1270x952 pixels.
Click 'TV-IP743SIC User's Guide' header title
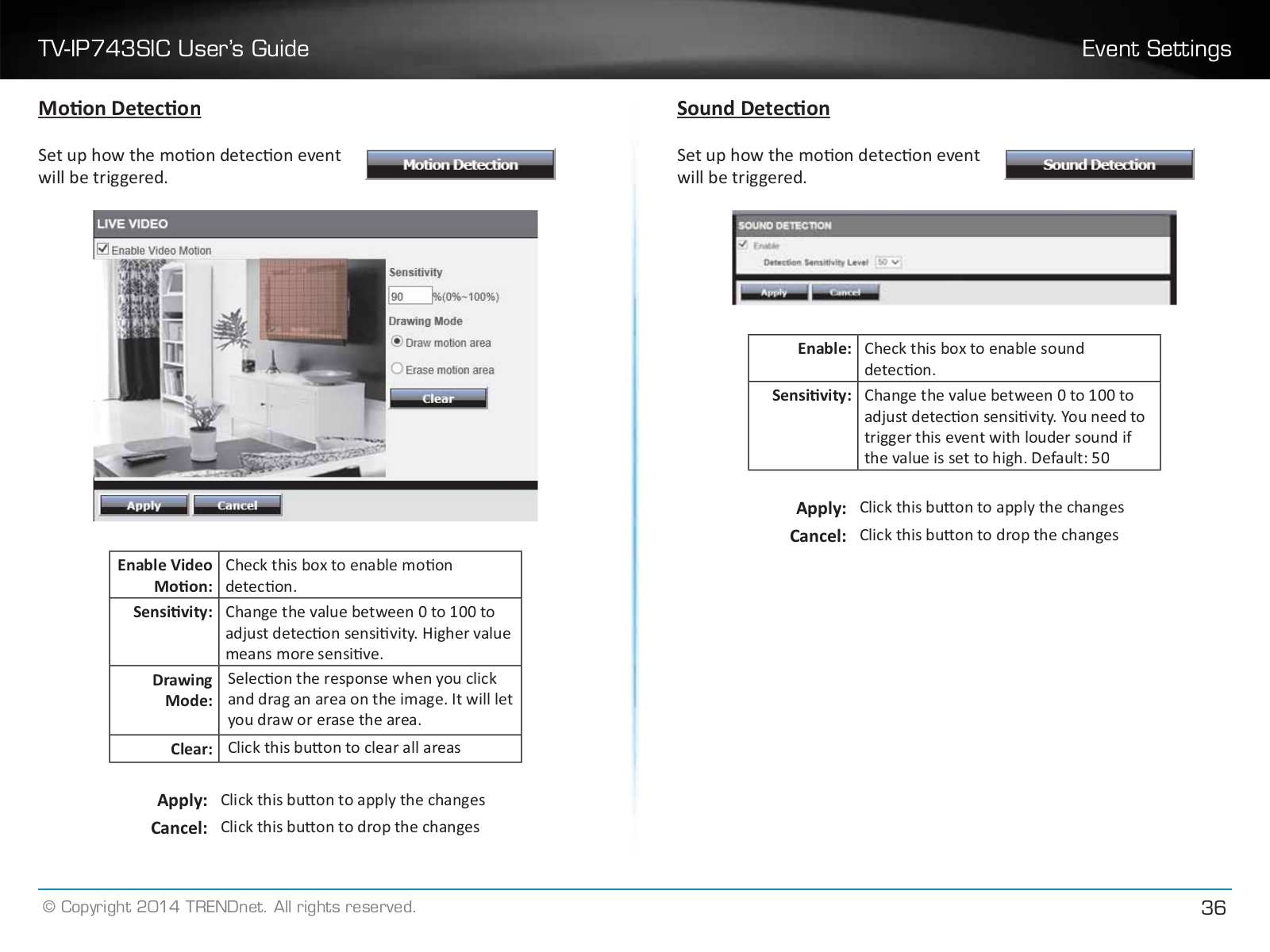[174, 48]
